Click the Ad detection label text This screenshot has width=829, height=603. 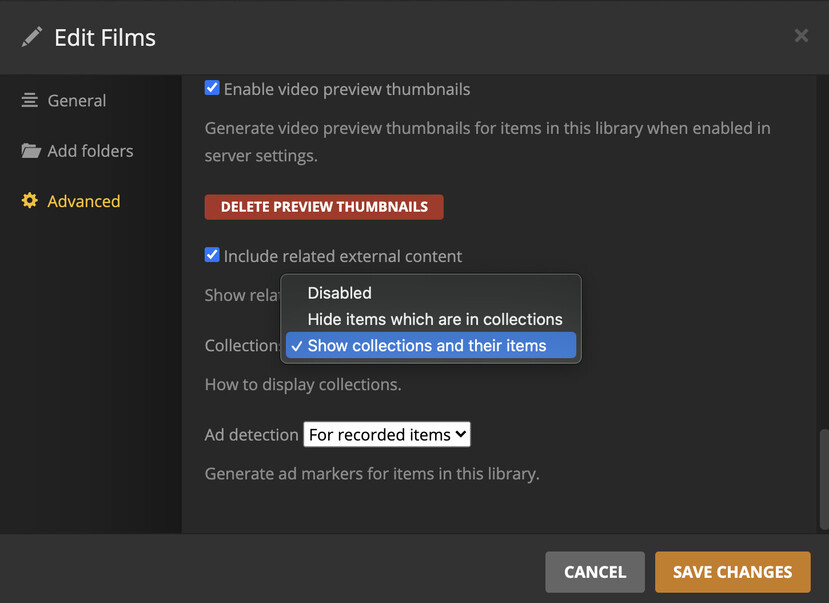[x=251, y=435]
